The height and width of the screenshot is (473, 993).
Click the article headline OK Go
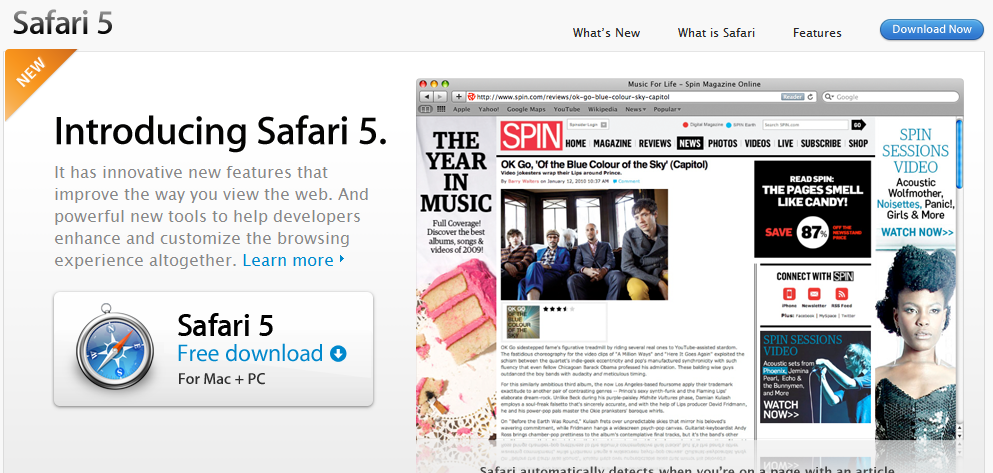pyautogui.click(x=604, y=164)
